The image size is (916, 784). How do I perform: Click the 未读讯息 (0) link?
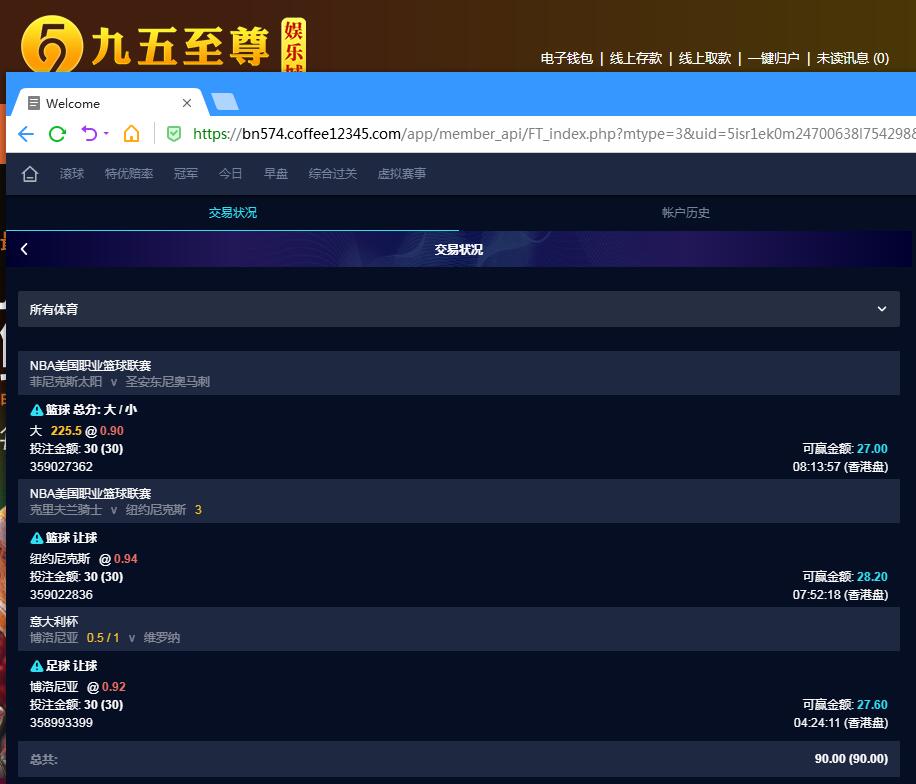pyautogui.click(x=852, y=59)
